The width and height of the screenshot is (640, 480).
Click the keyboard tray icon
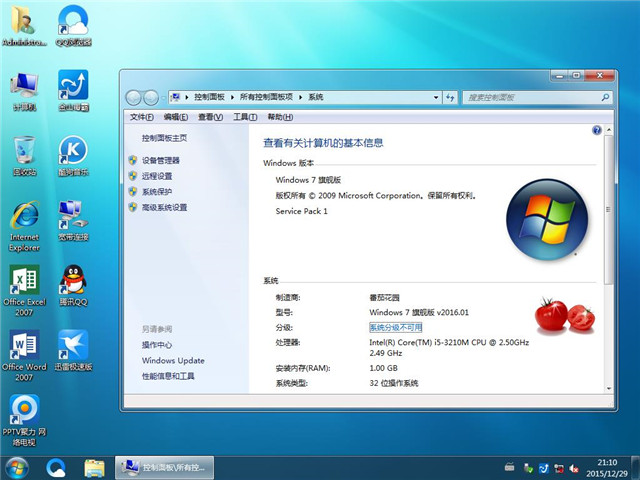pyautogui.click(x=509, y=467)
